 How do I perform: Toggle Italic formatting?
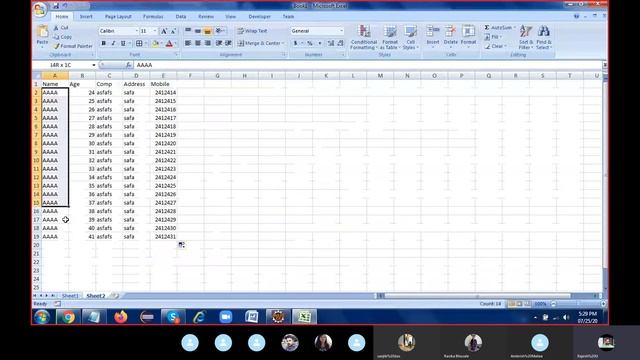click(x=113, y=43)
